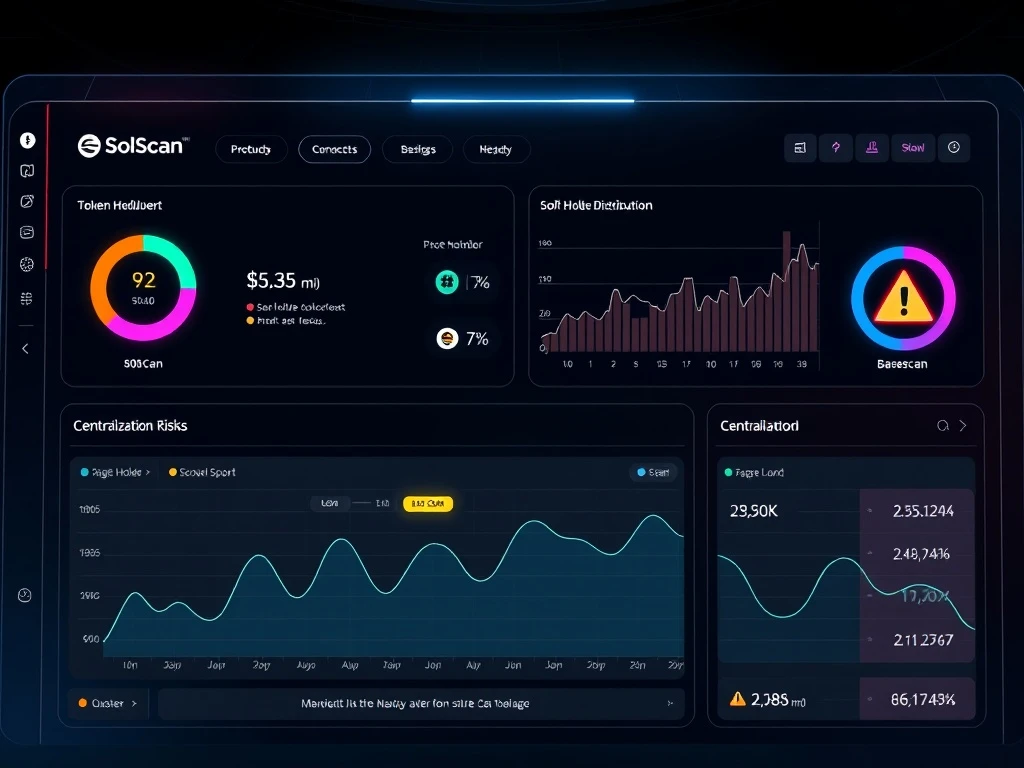Click the 2.55.1244 row value

[923, 511]
